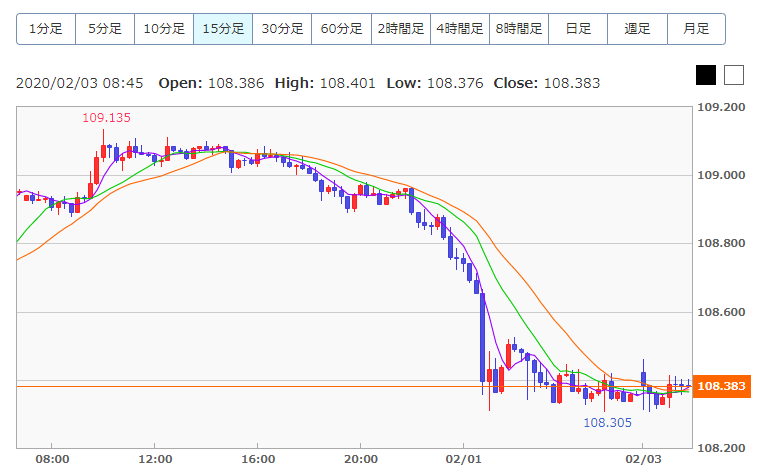Click the 108.600 price axis label

(x=721, y=312)
